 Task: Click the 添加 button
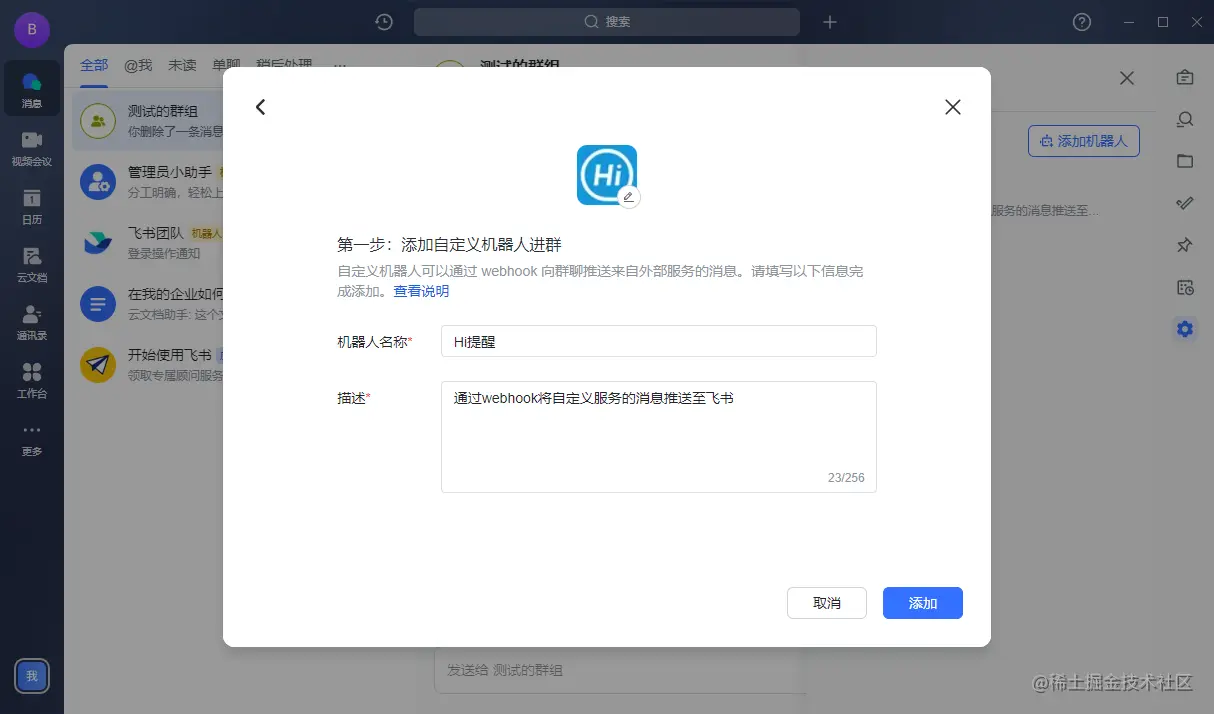923,603
